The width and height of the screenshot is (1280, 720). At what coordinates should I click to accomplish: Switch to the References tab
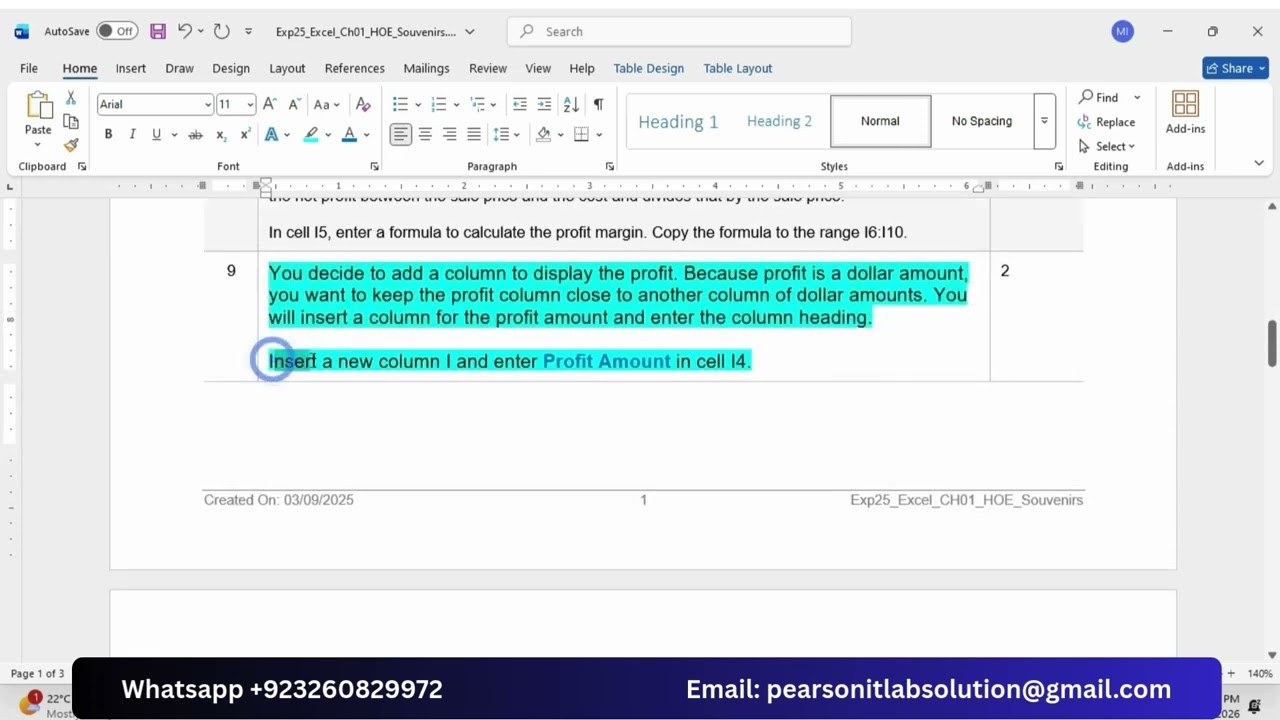point(354,68)
